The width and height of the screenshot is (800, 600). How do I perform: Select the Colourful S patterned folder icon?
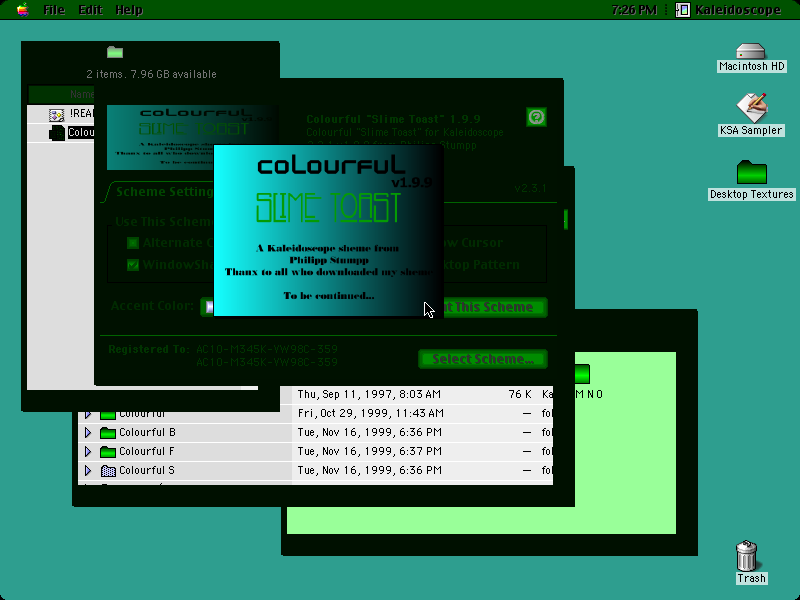tap(108, 471)
